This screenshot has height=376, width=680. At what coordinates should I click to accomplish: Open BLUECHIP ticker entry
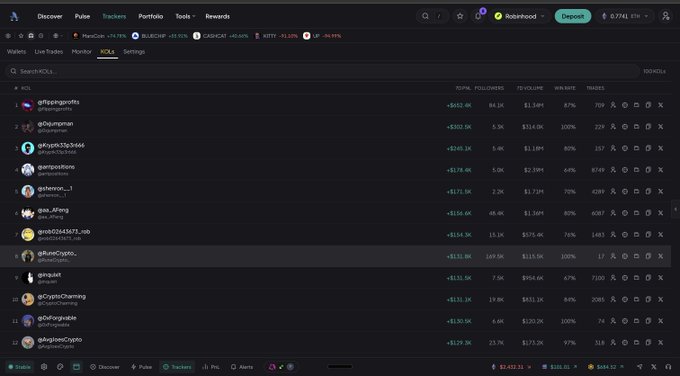(x=160, y=36)
